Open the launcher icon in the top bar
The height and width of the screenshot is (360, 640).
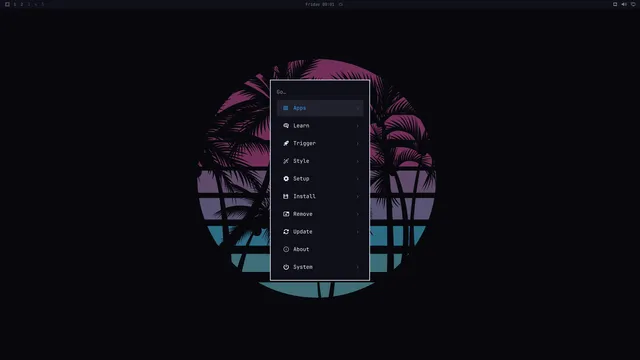7,4
